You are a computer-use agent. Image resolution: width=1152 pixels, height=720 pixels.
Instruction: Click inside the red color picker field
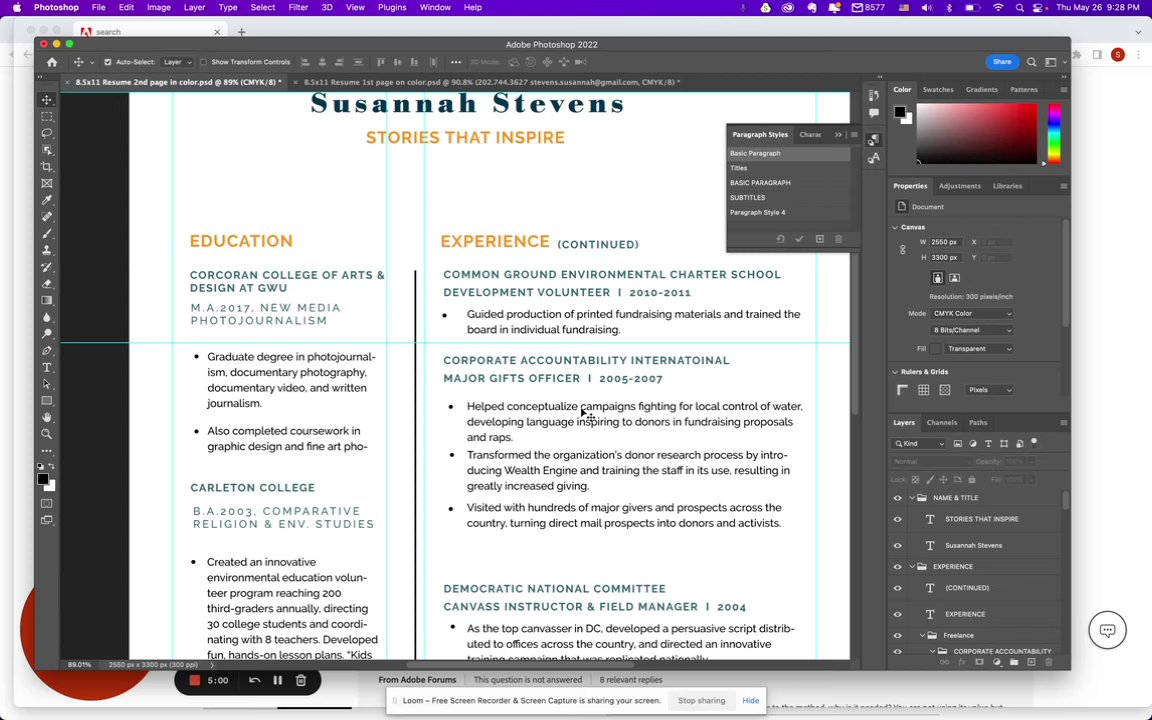(x=976, y=132)
